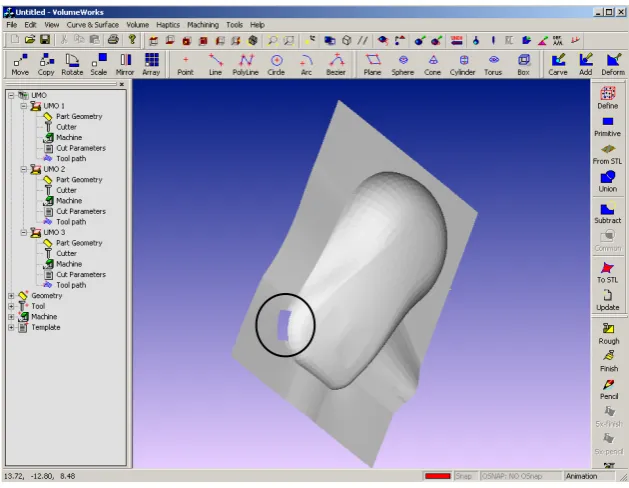Export volume To STL
This screenshot has height=488, width=629.
click(x=608, y=273)
